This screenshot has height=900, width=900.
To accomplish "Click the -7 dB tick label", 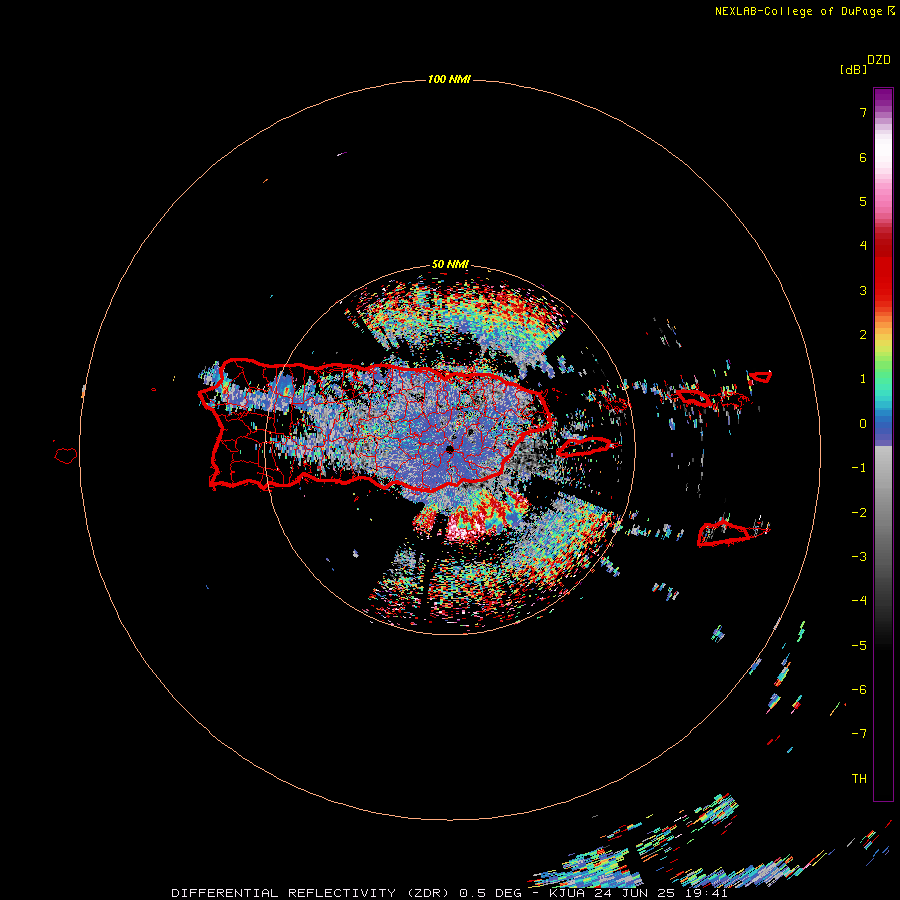I will tap(859, 734).
